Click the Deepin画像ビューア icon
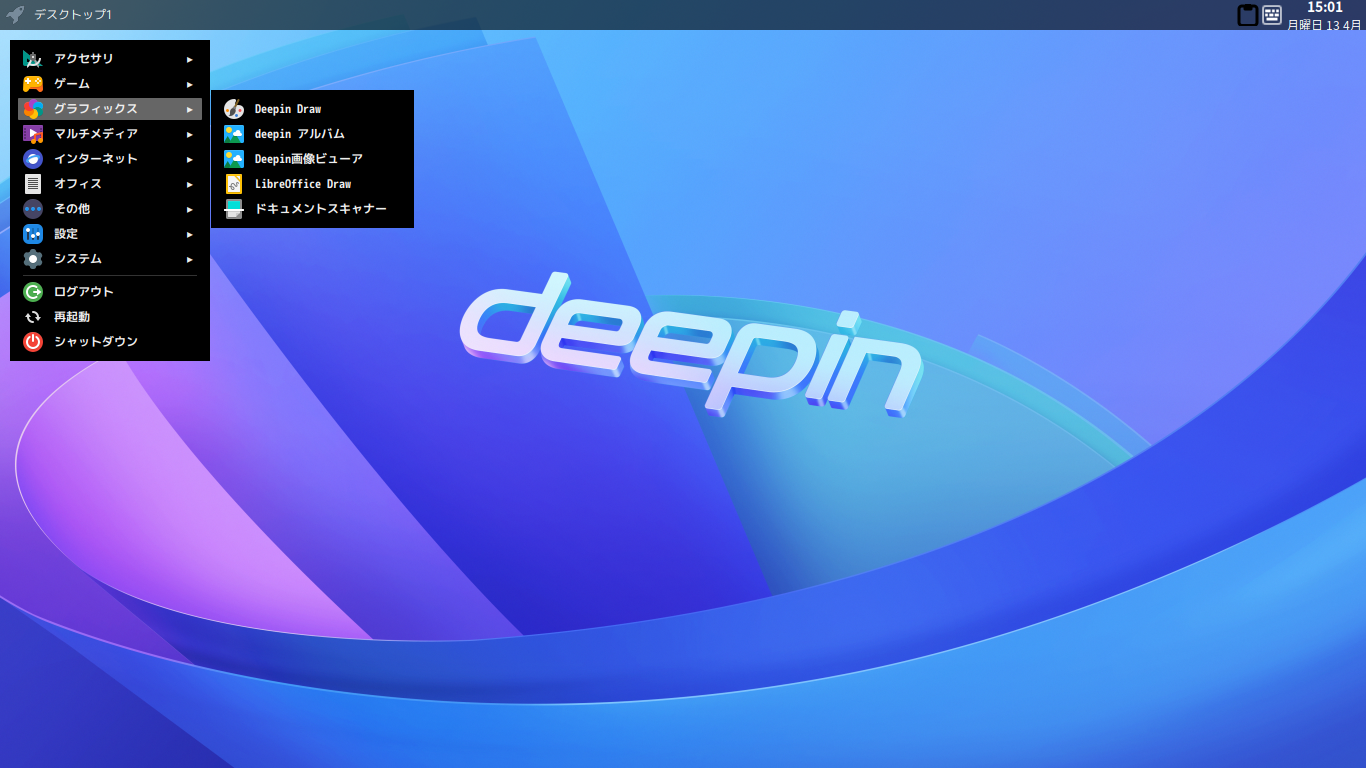The height and width of the screenshot is (768, 1366). pyautogui.click(x=234, y=159)
